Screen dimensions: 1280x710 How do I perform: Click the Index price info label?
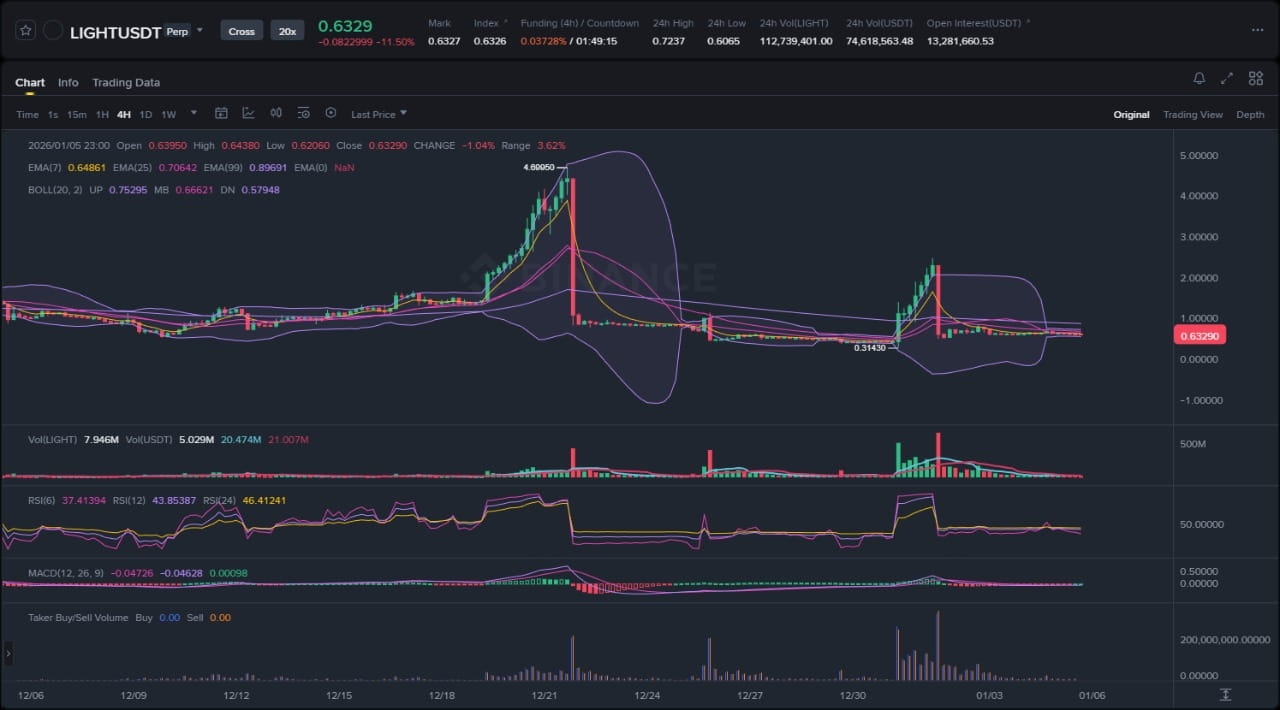coord(486,22)
